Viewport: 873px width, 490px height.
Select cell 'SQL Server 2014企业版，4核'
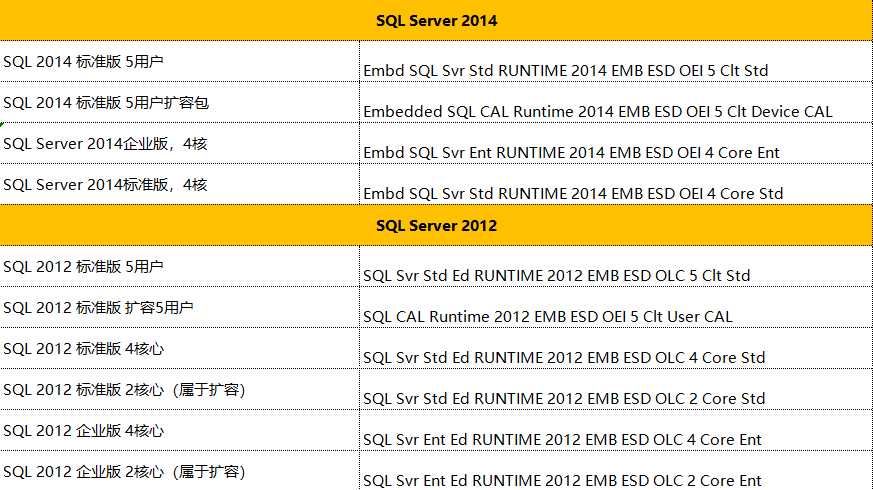pyautogui.click(x=180, y=143)
